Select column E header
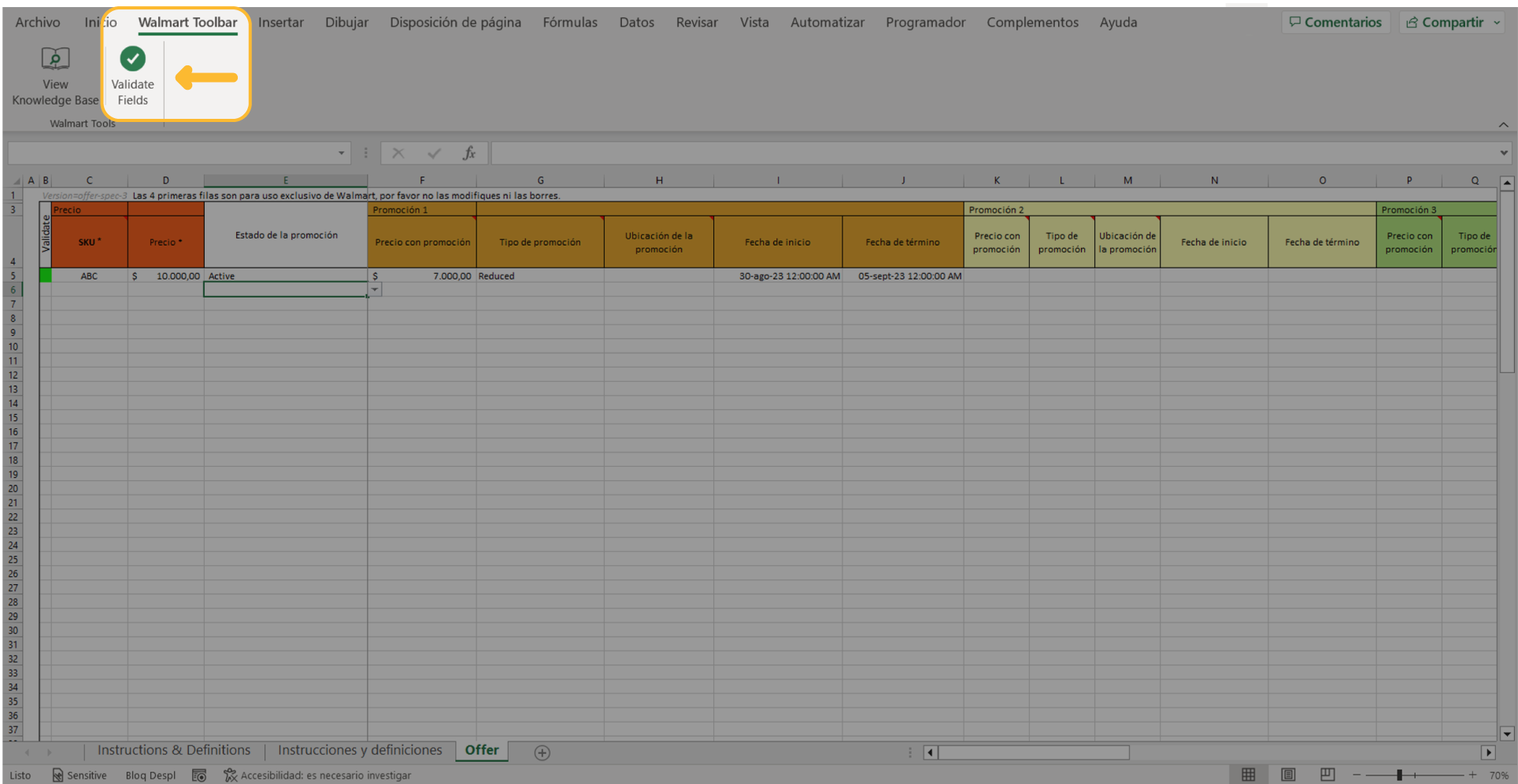The image size is (1518, 784). point(285,180)
